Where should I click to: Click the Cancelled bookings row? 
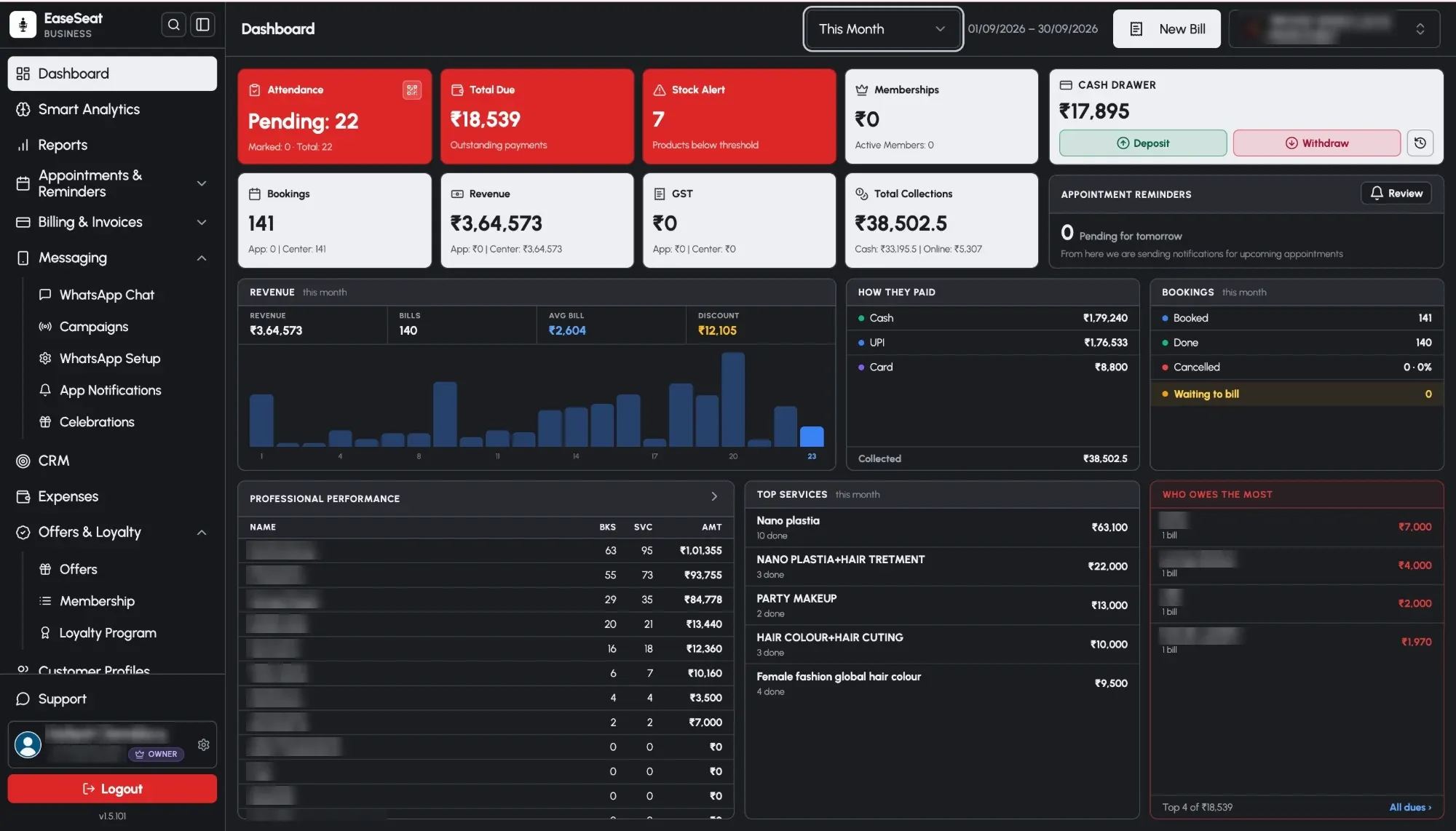tap(1297, 367)
